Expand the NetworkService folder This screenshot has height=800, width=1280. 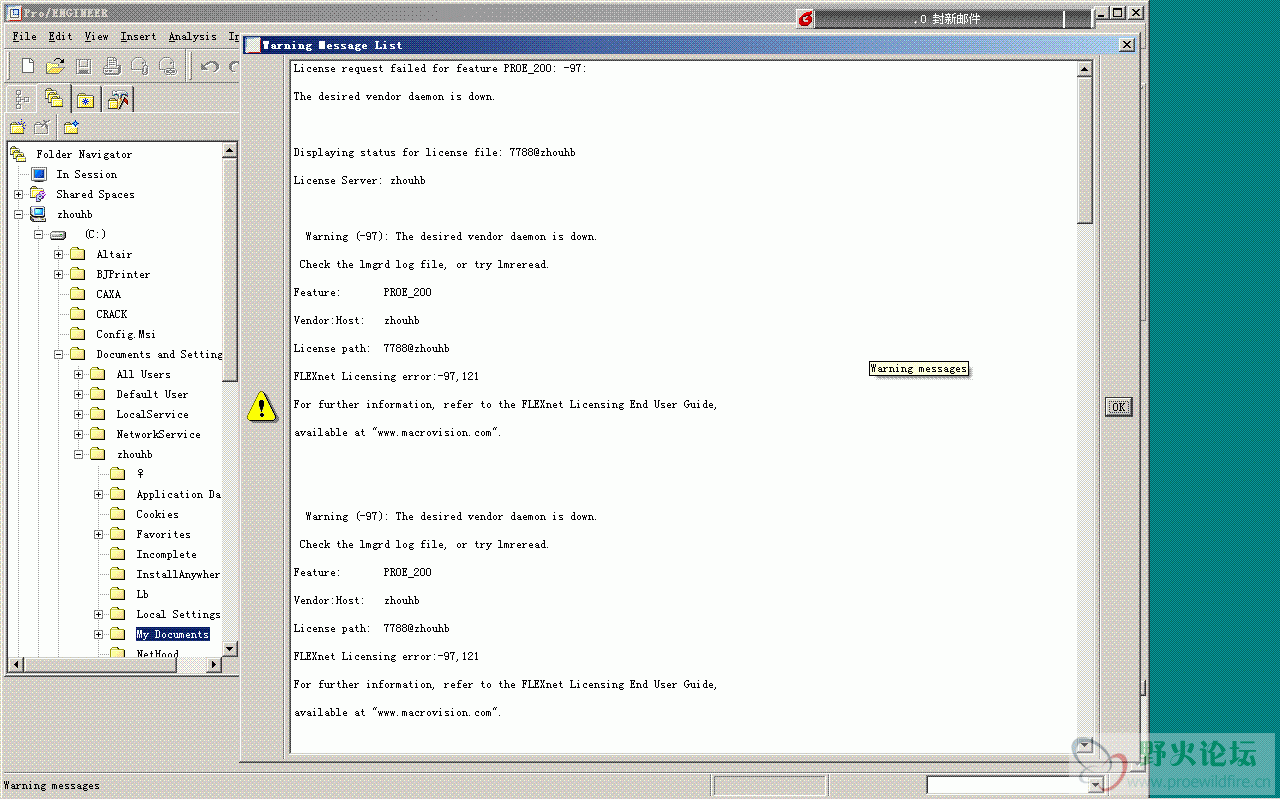[78, 434]
